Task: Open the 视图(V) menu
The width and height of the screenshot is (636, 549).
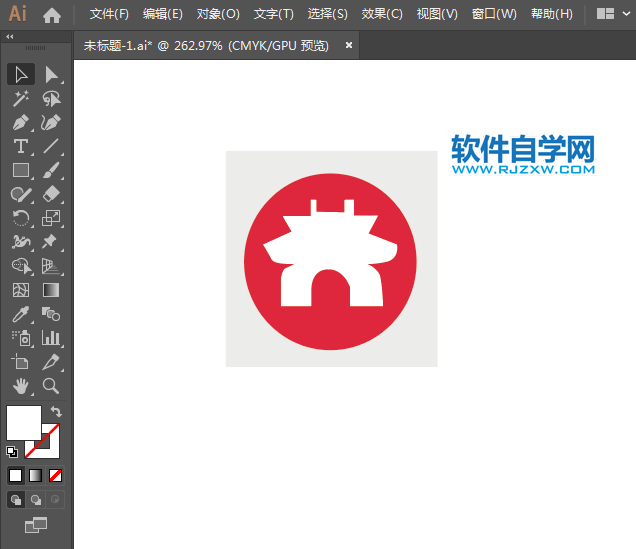Action: [437, 14]
